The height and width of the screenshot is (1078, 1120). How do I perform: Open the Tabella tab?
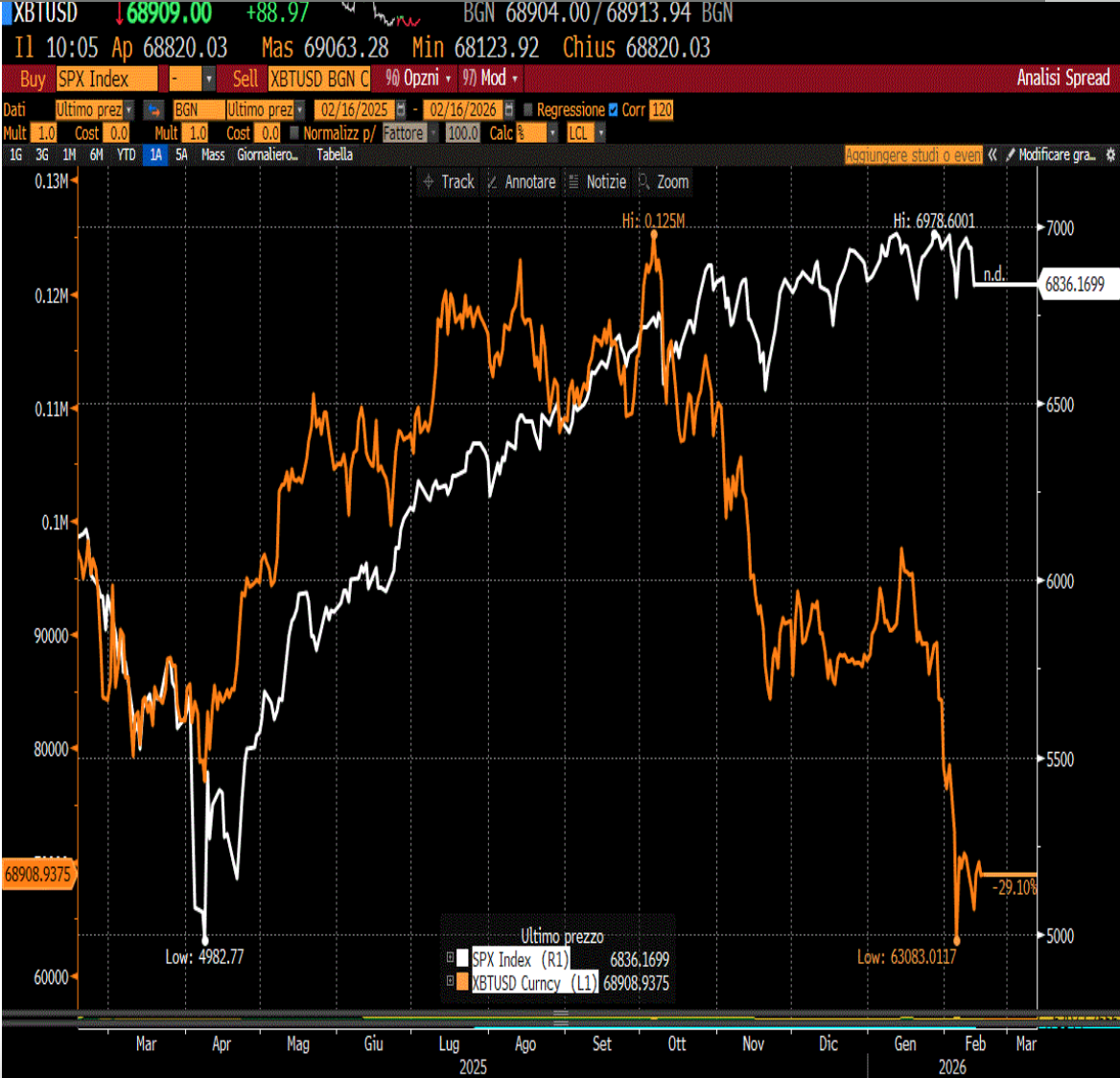tap(335, 154)
